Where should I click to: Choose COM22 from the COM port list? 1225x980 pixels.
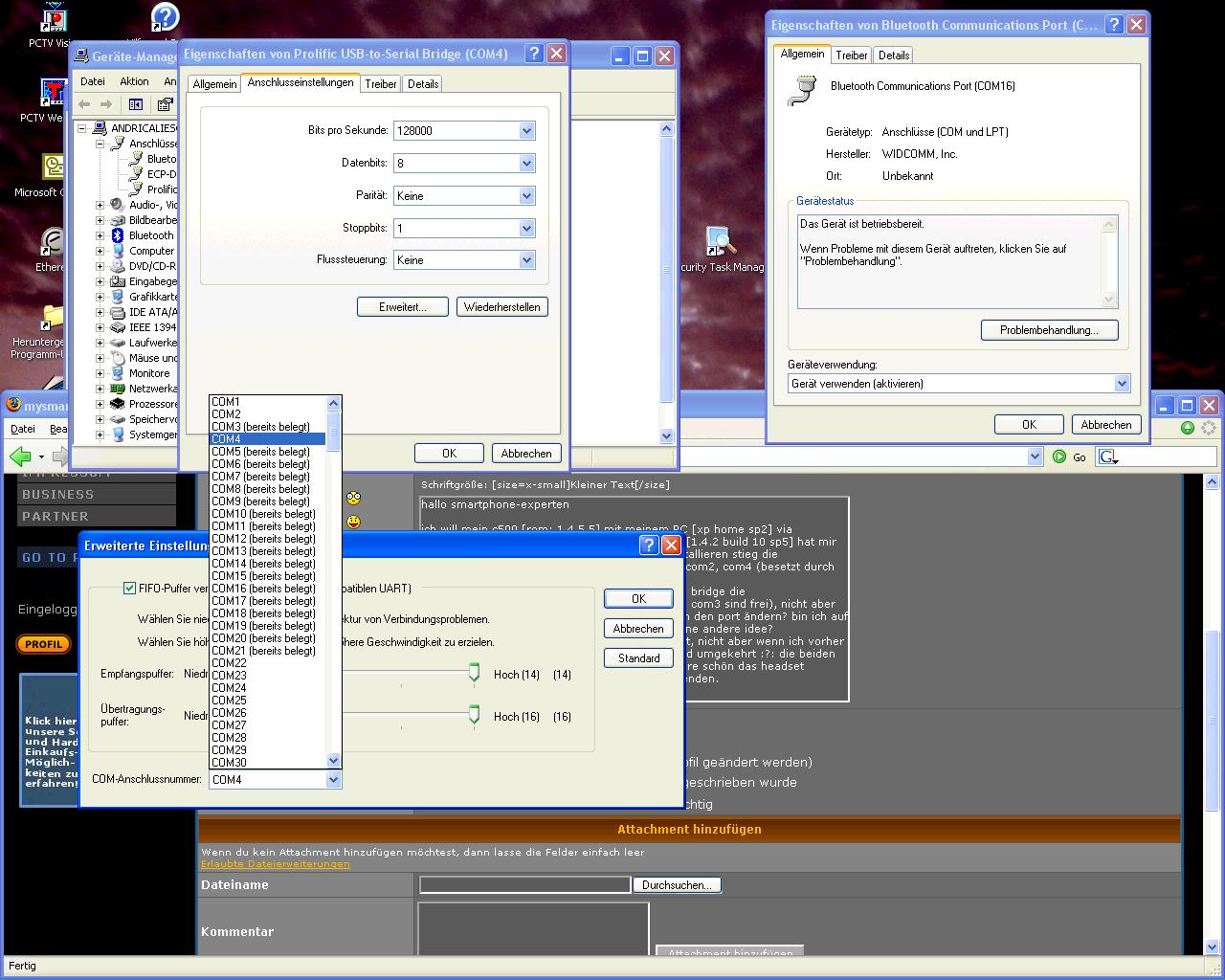coord(268,663)
